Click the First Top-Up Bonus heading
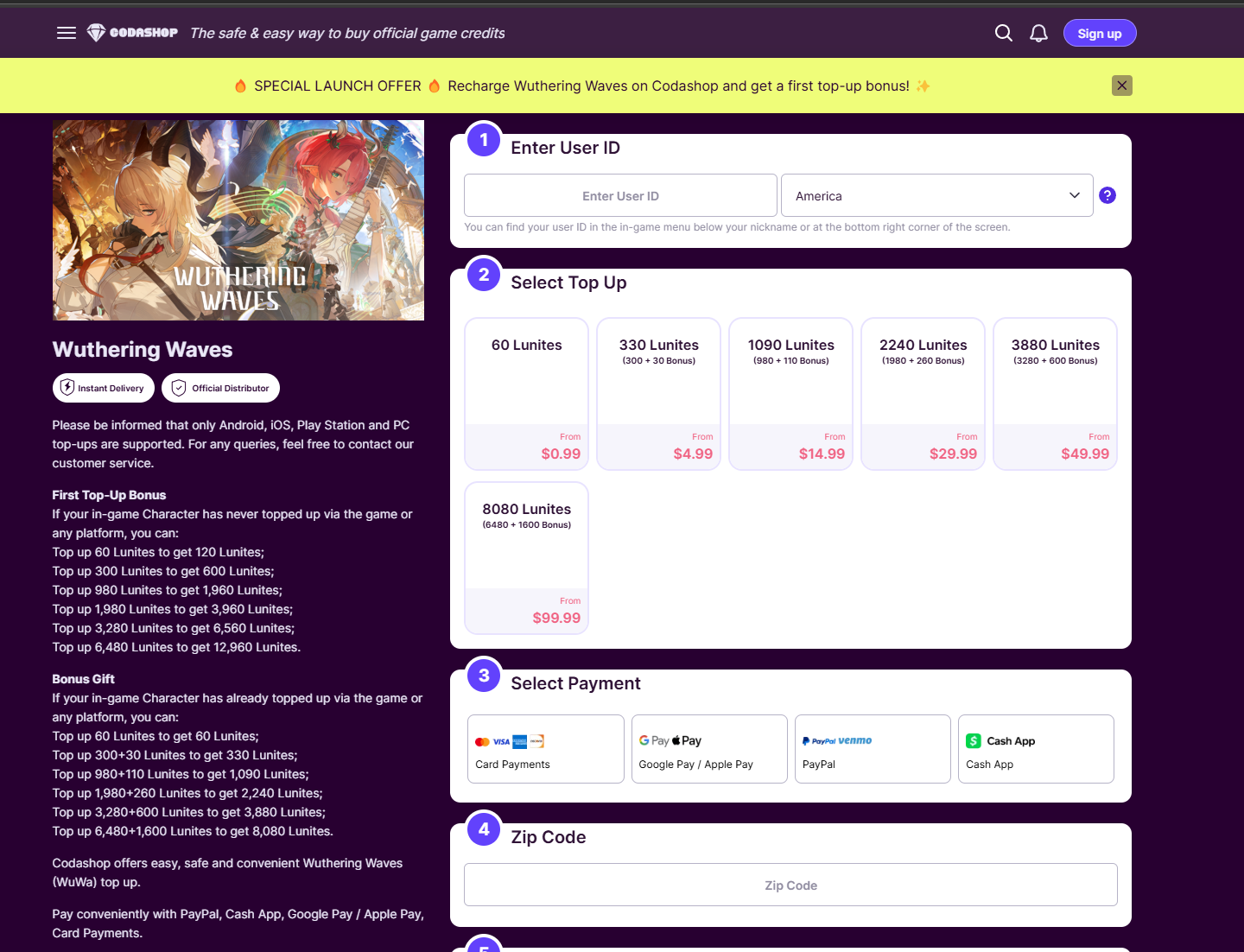This screenshot has width=1244, height=952. point(109,495)
